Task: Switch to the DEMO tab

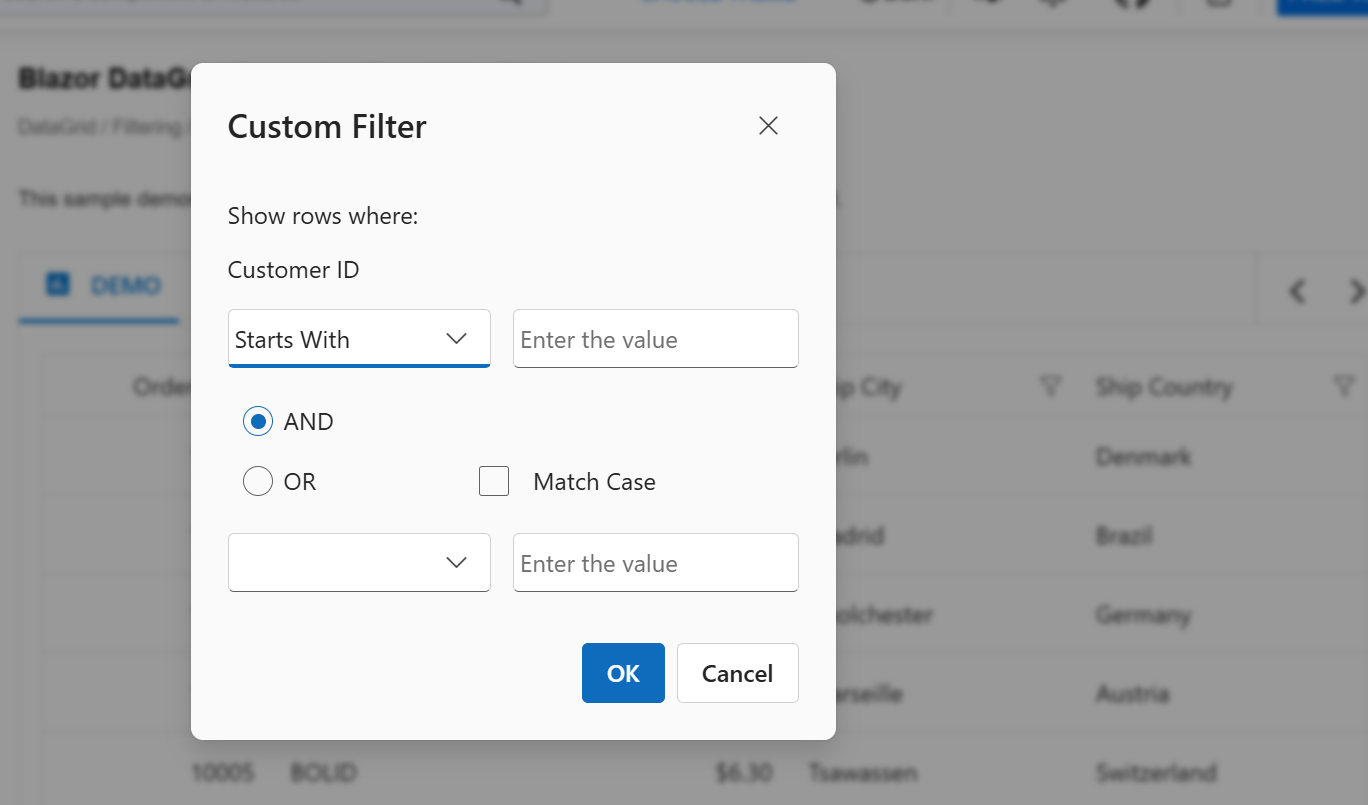Action: (x=125, y=286)
